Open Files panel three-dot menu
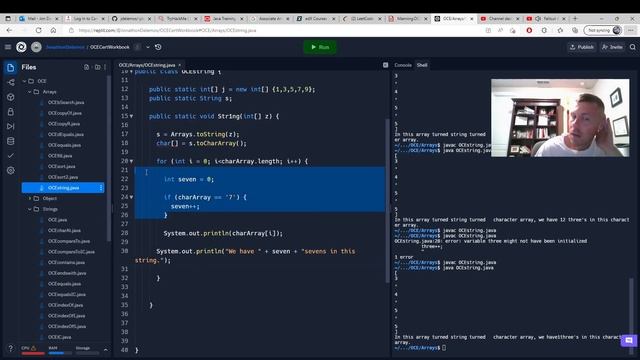The width and height of the screenshot is (640, 360). (x=105, y=67)
